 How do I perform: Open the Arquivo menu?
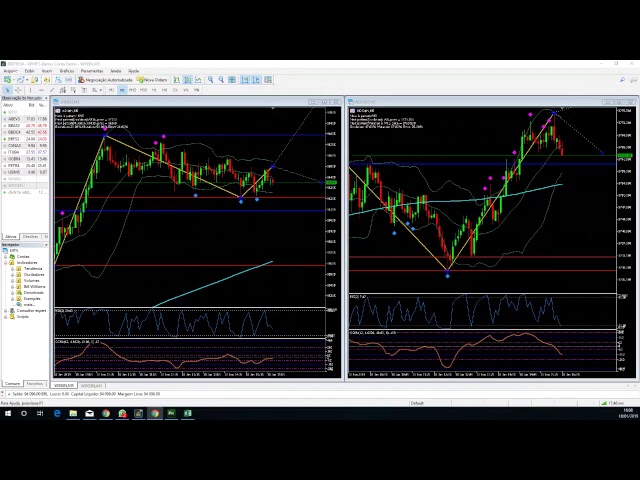(10, 71)
